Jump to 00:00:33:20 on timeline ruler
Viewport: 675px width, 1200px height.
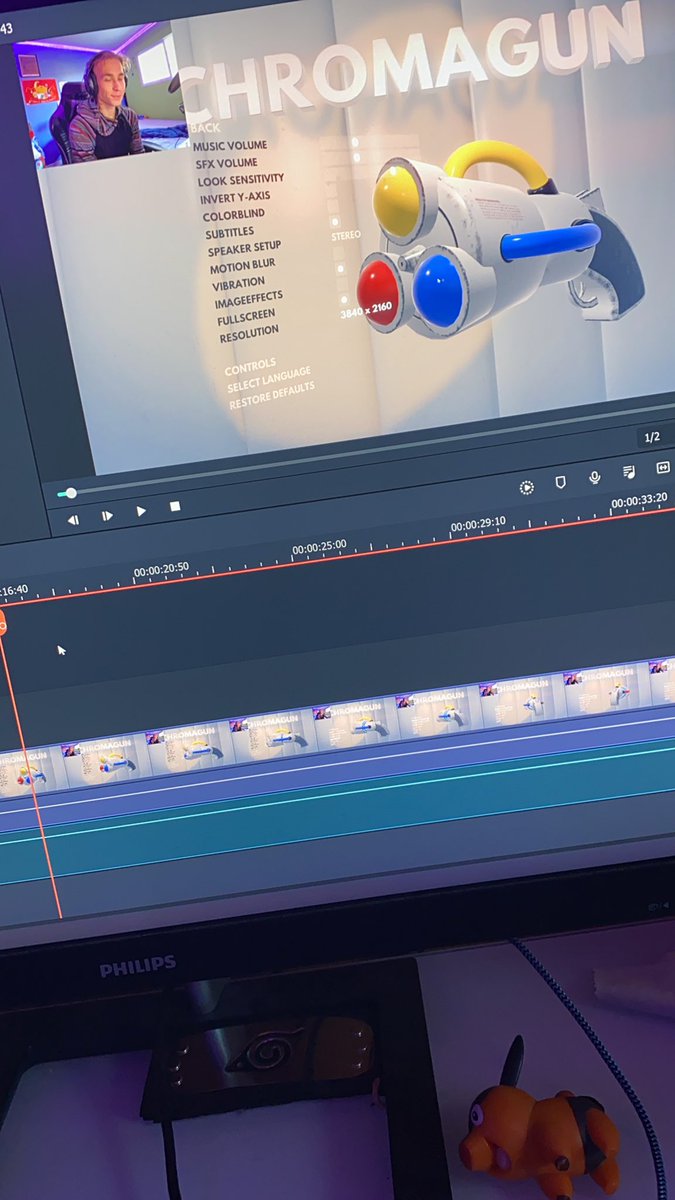[x=639, y=501]
